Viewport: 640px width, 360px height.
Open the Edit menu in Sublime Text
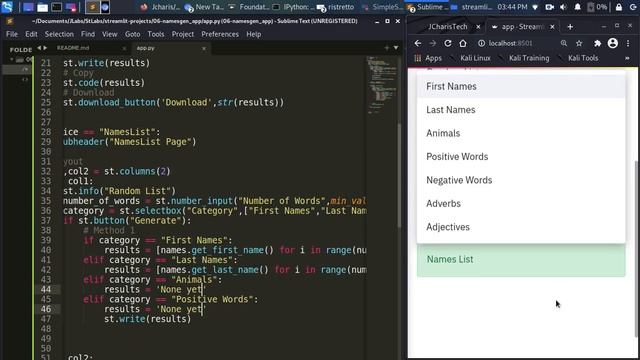tap(31, 34)
